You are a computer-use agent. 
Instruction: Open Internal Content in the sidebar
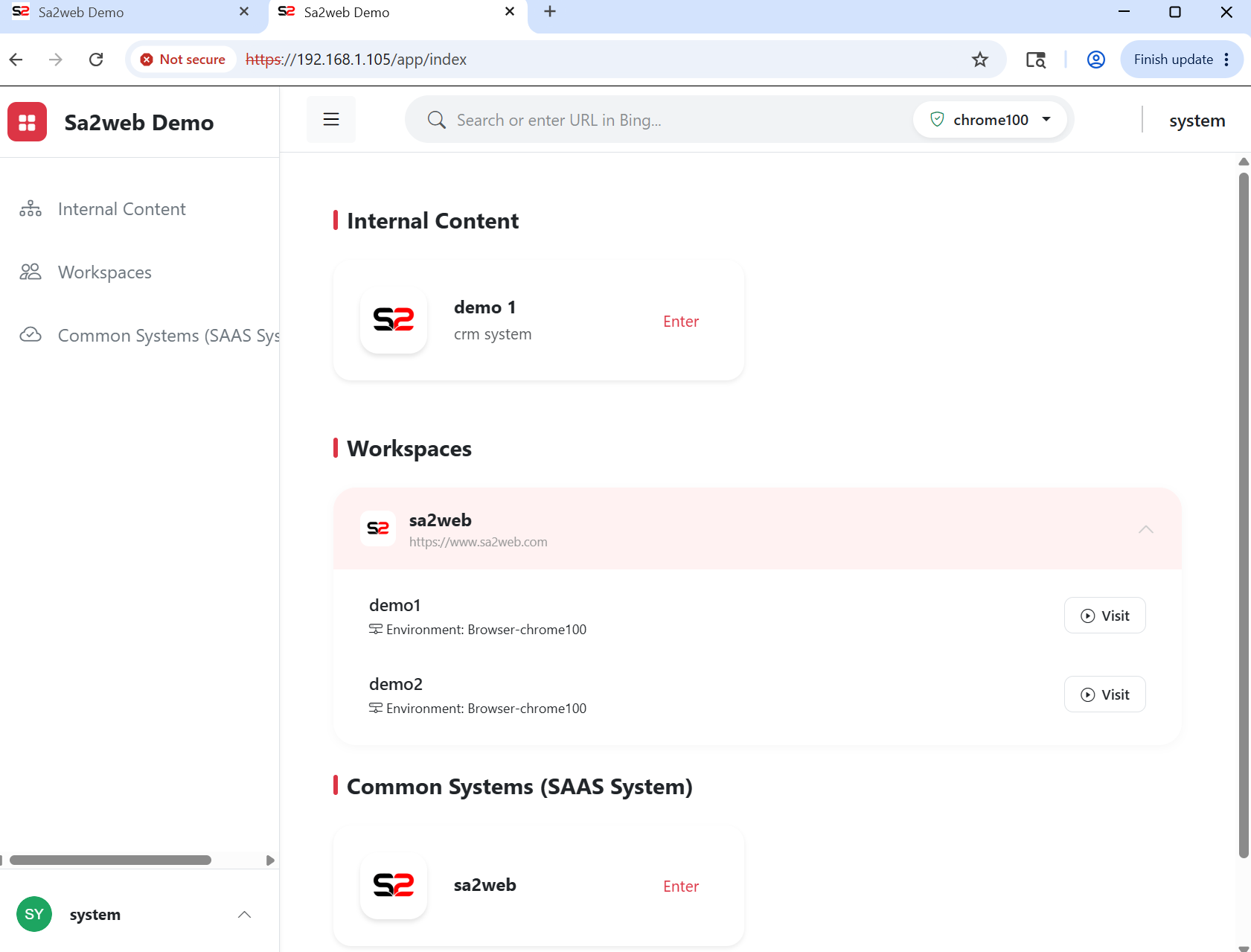[122, 209]
